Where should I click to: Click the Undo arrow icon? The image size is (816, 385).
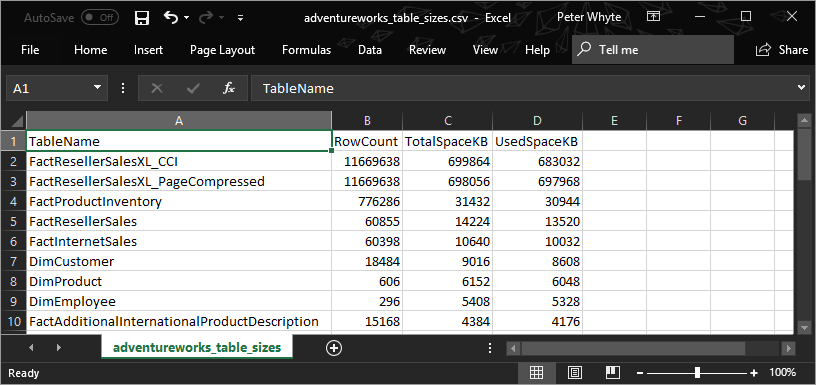171,17
